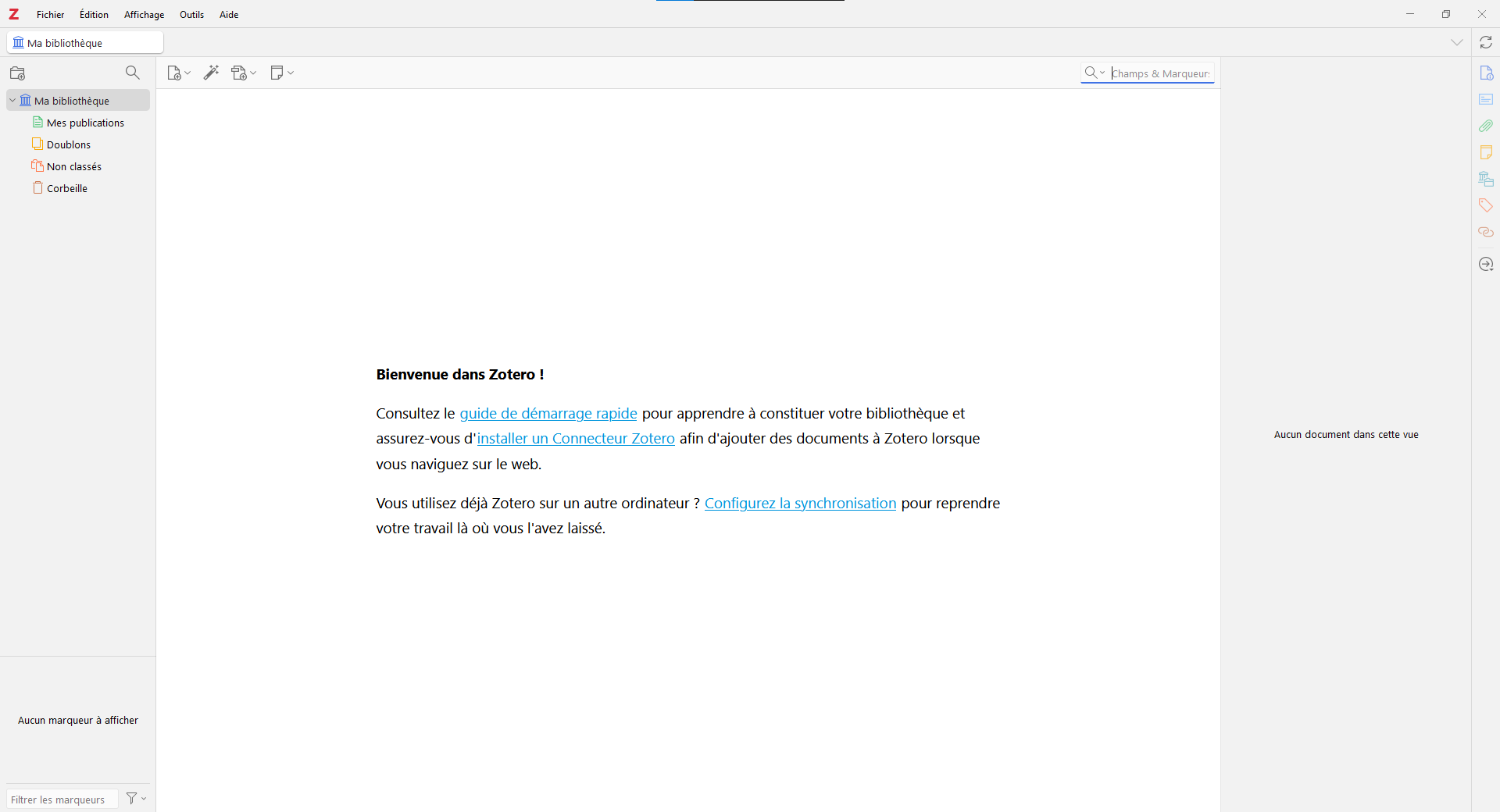Focus the Champs & Marqueurs search field
This screenshot has height=812, width=1500.
(x=1161, y=73)
